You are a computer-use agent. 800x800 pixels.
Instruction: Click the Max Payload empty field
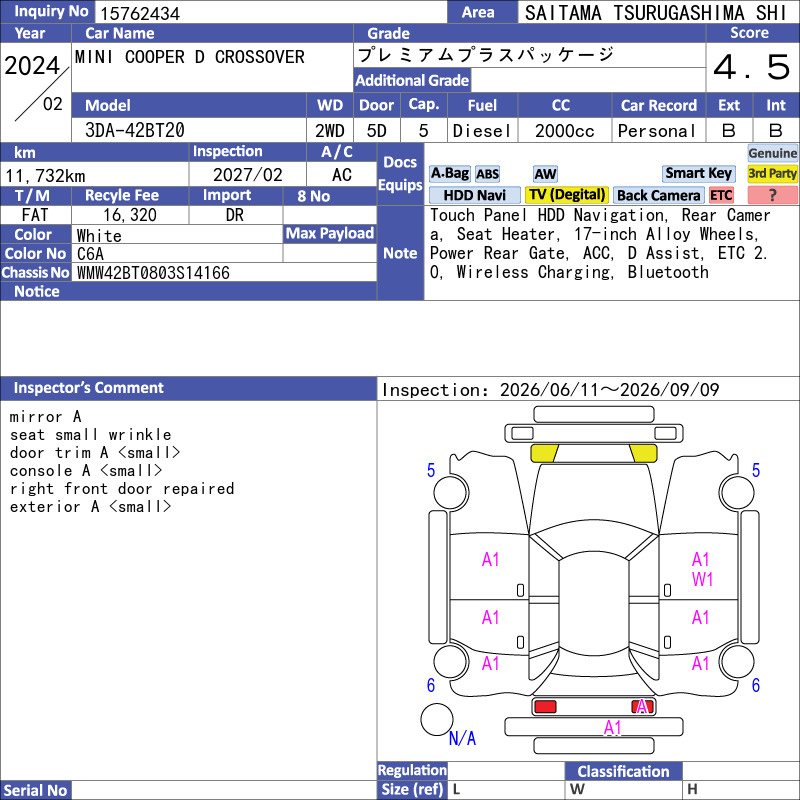point(330,253)
